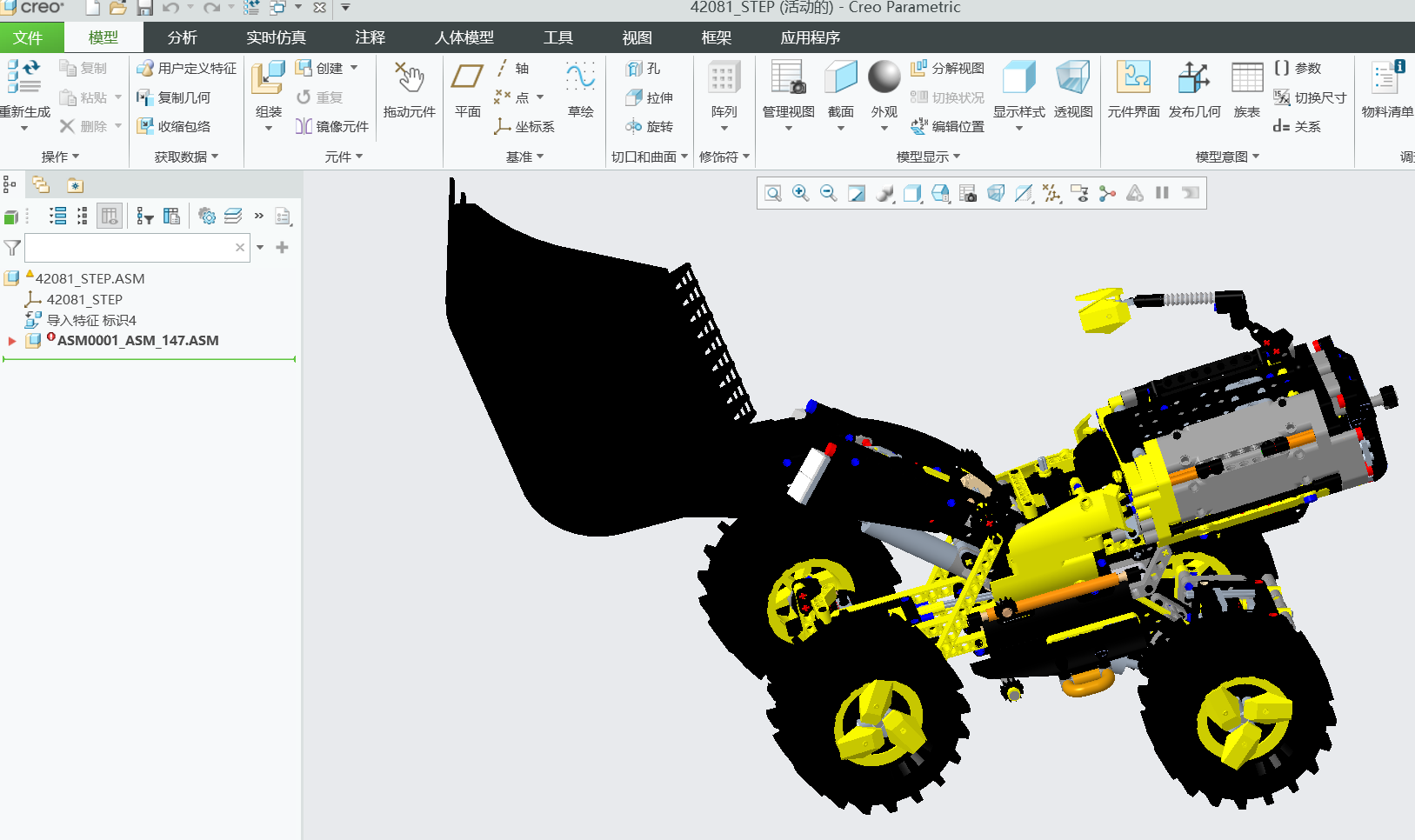Screen dimensions: 1415x840
Task: Open the 草绘 sketch tool
Action: 580,89
